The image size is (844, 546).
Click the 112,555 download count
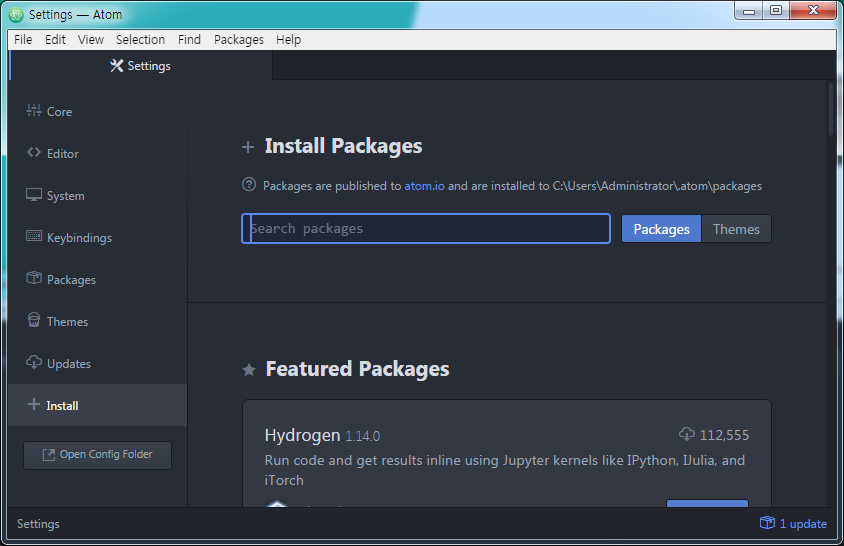(724, 435)
